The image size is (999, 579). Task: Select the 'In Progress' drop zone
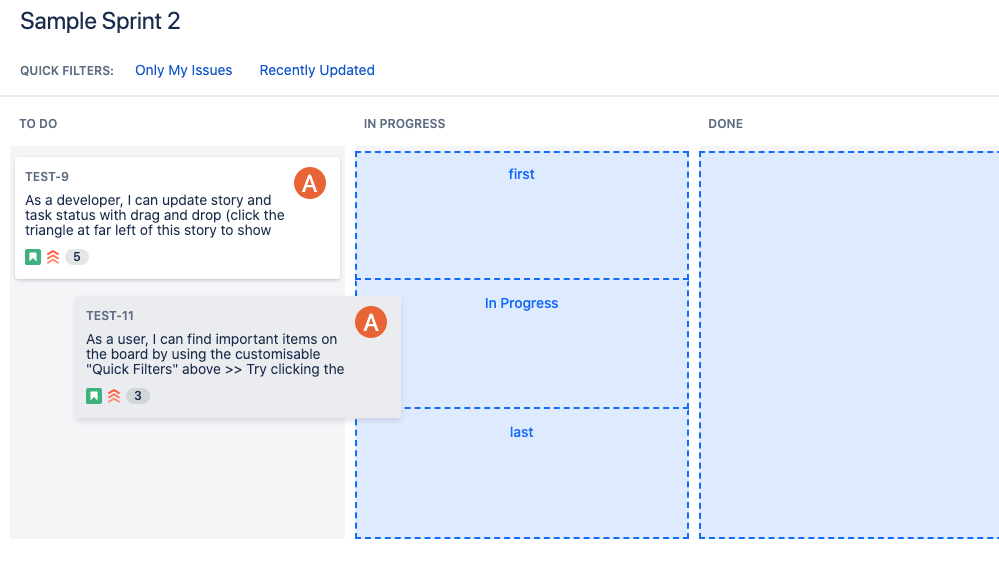click(522, 344)
